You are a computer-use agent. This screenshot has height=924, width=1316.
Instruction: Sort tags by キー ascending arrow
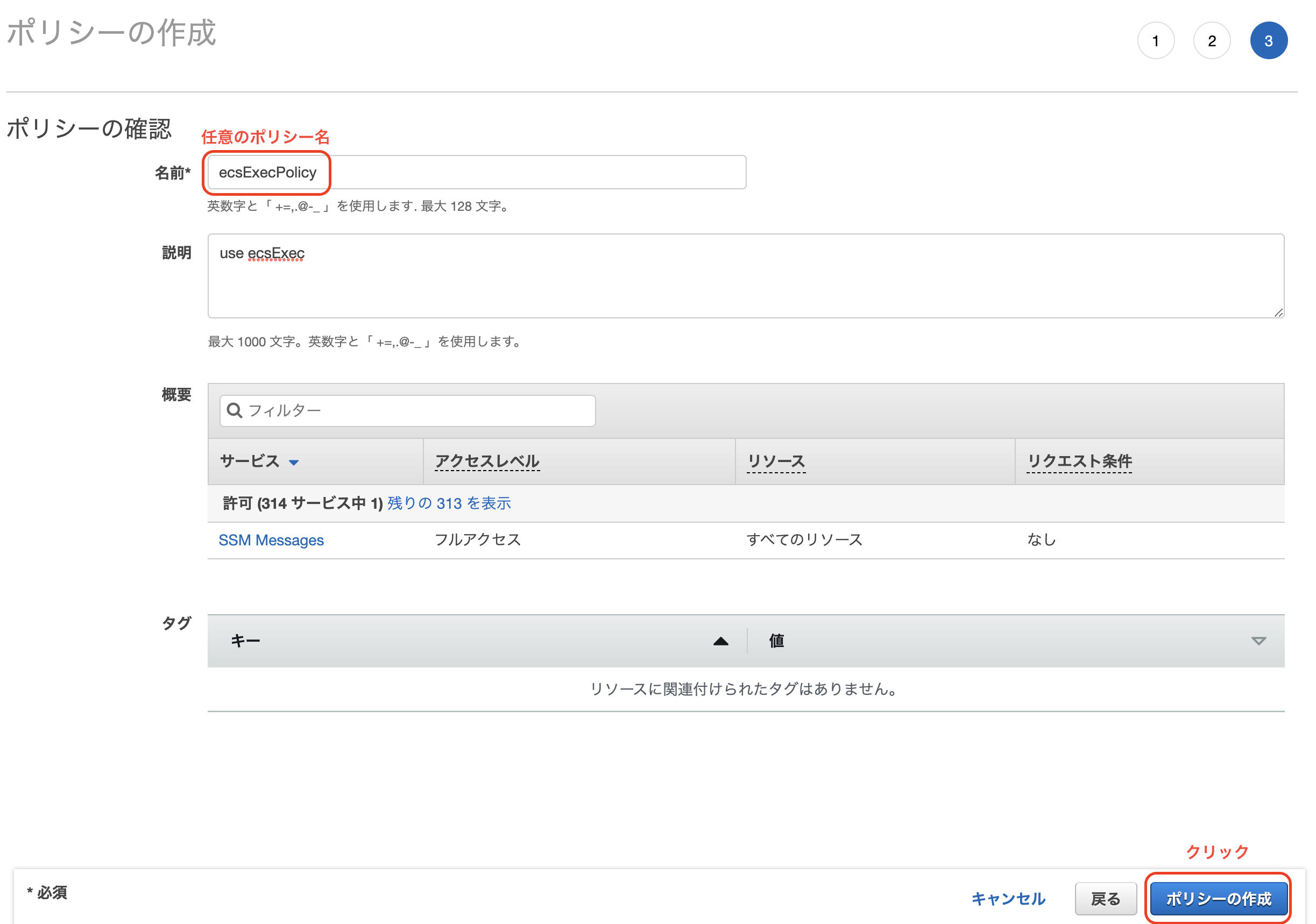pos(720,641)
